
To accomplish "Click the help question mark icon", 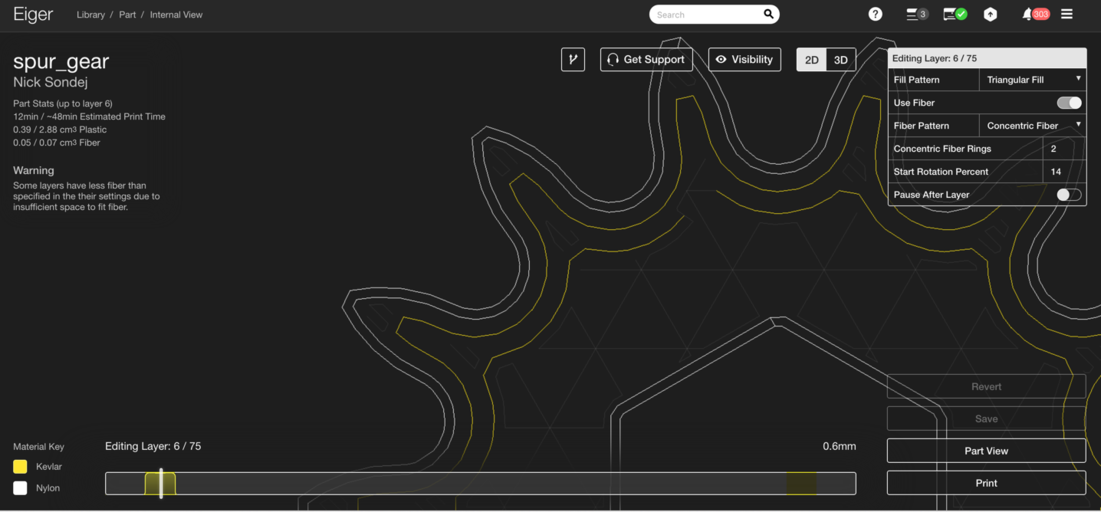I will pos(875,14).
